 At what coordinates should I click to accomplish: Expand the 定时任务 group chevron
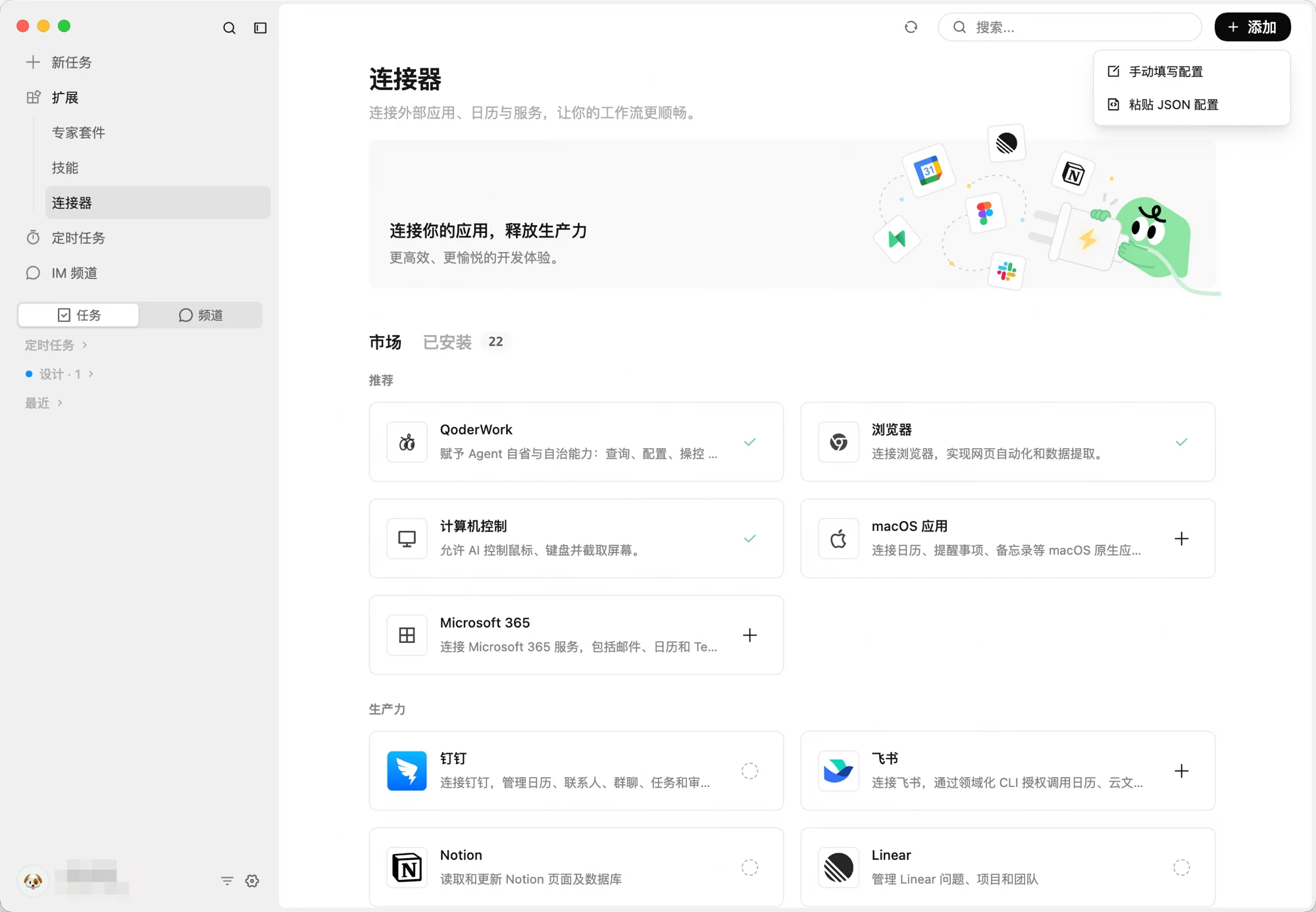85,345
